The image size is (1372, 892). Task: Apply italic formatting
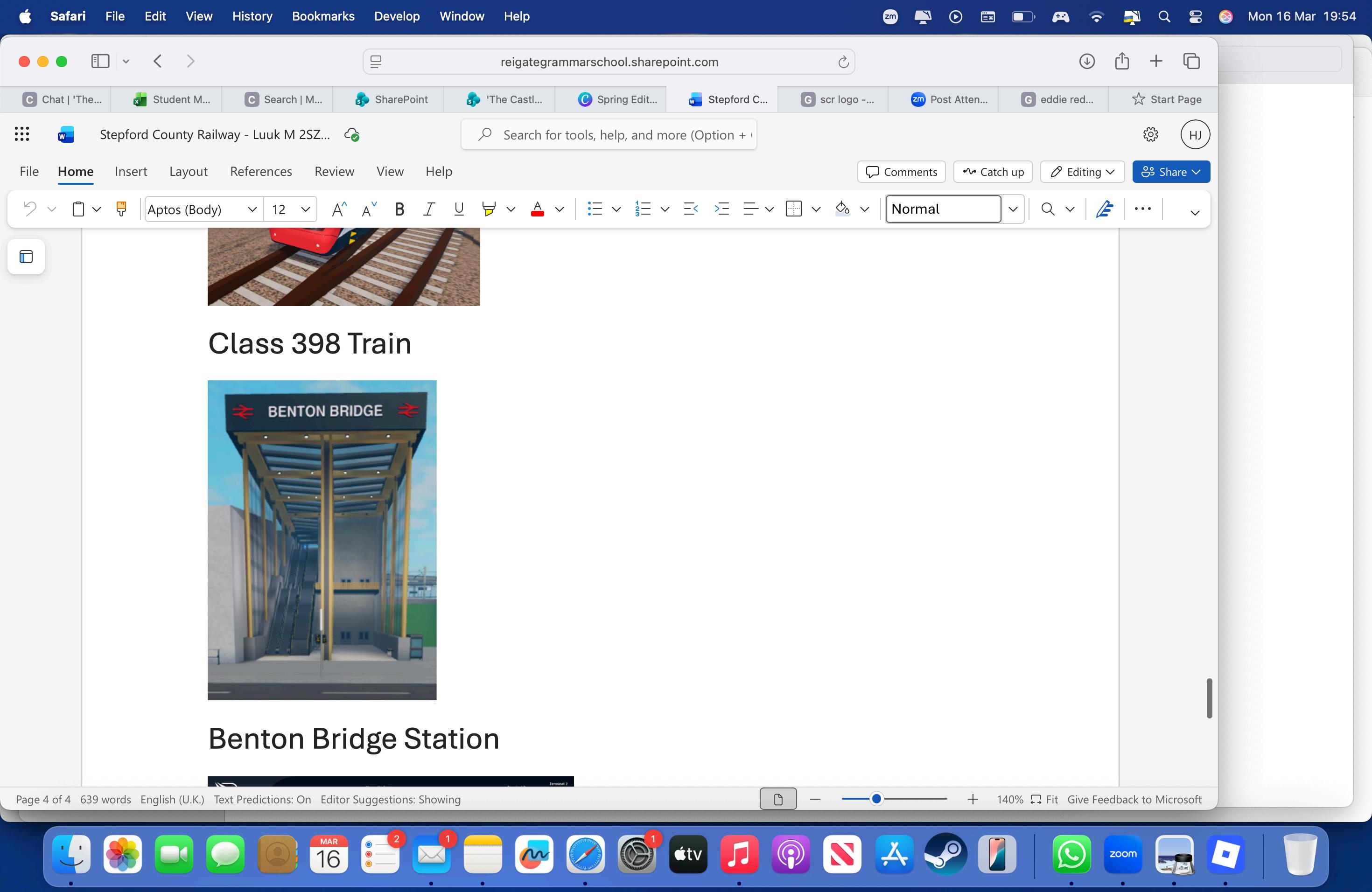tap(428, 209)
